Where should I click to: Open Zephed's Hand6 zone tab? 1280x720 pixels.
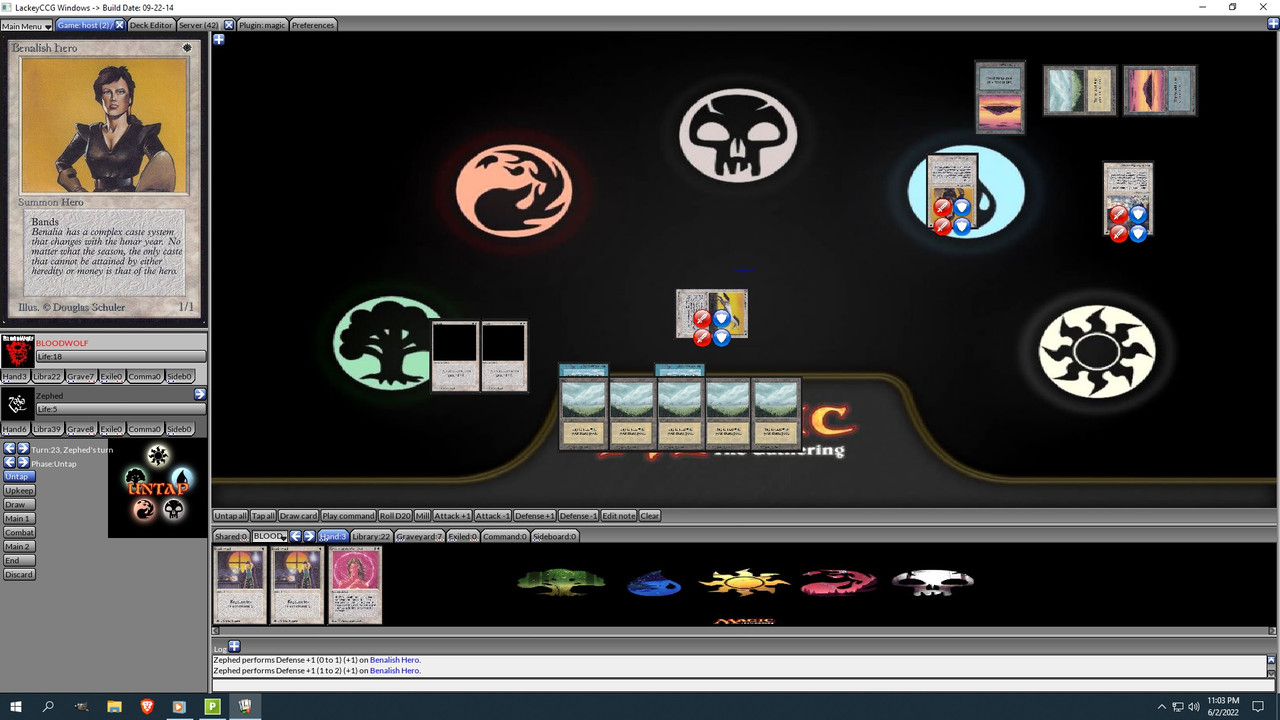[x=15, y=429]
